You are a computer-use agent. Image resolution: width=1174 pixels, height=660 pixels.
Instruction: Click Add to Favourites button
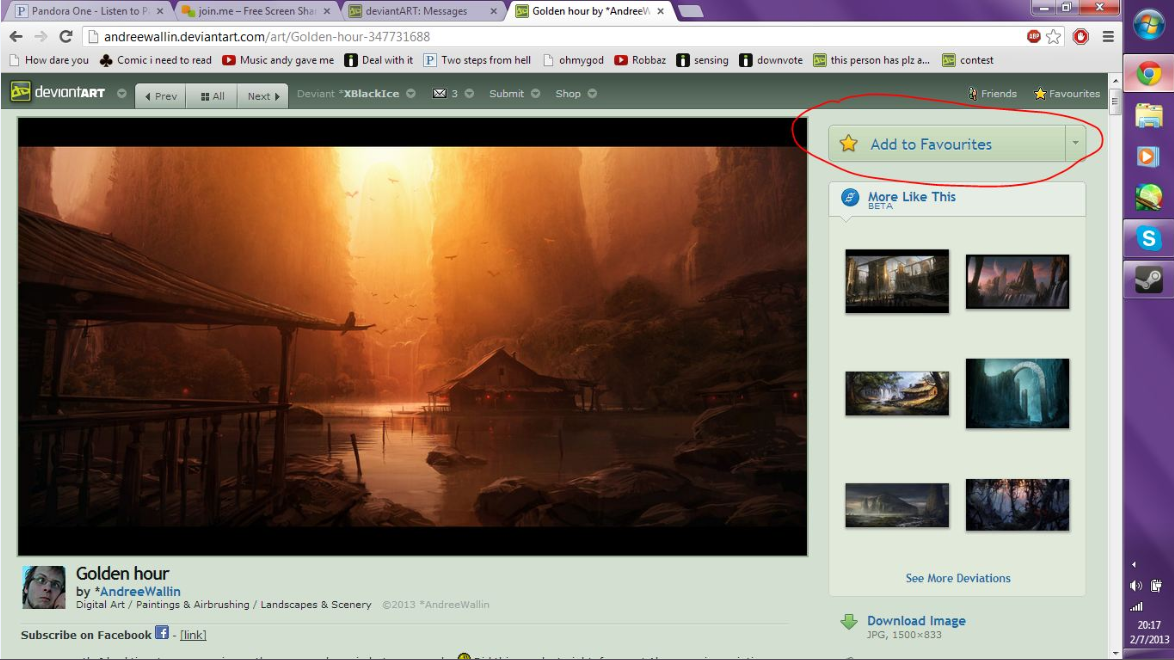point(947,143)
